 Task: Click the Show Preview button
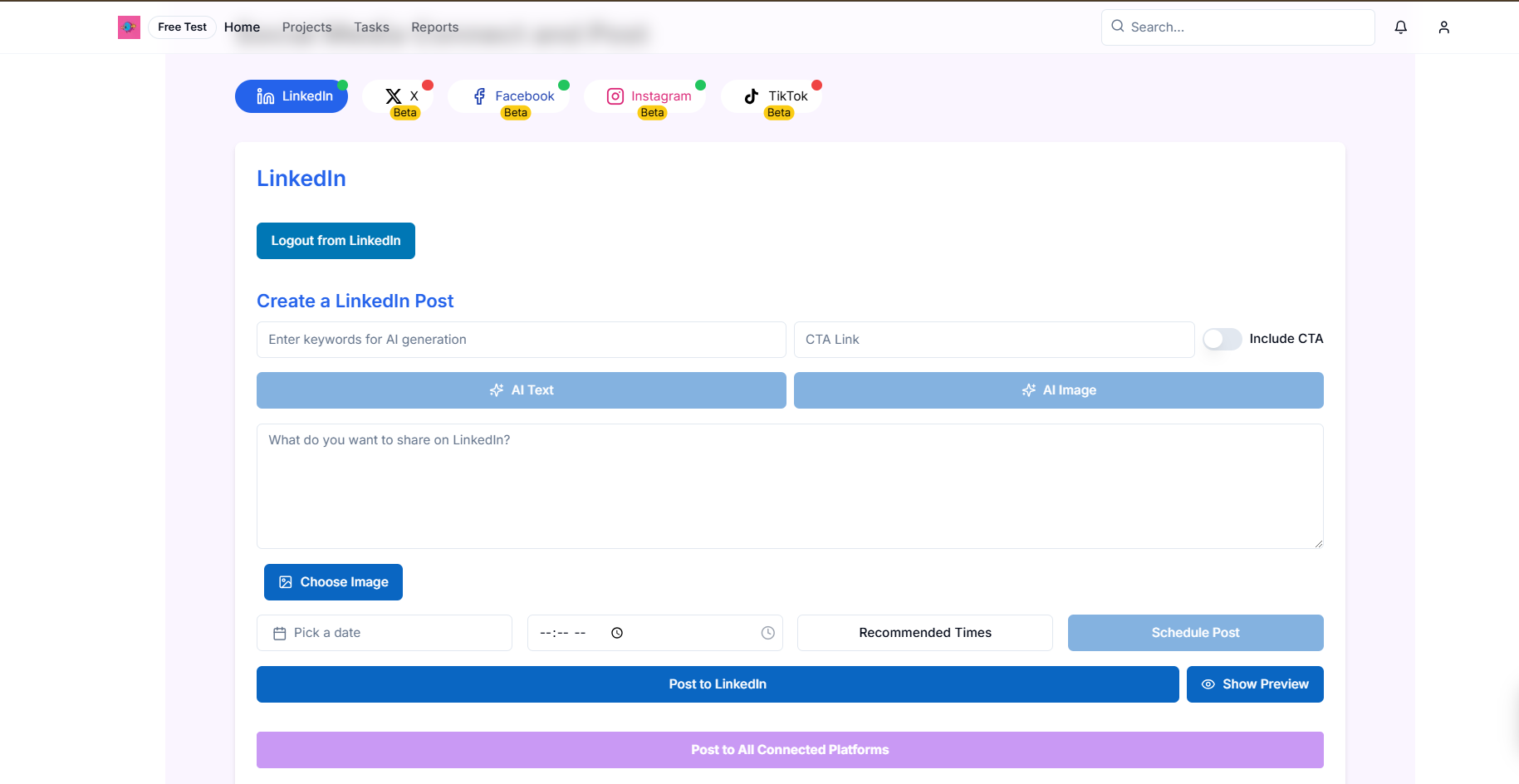1255,684
